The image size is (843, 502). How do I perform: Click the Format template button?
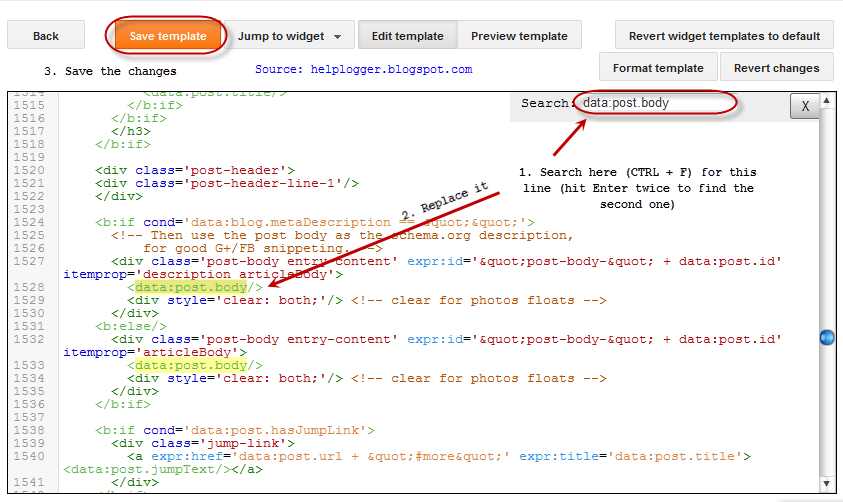point(658,68)
